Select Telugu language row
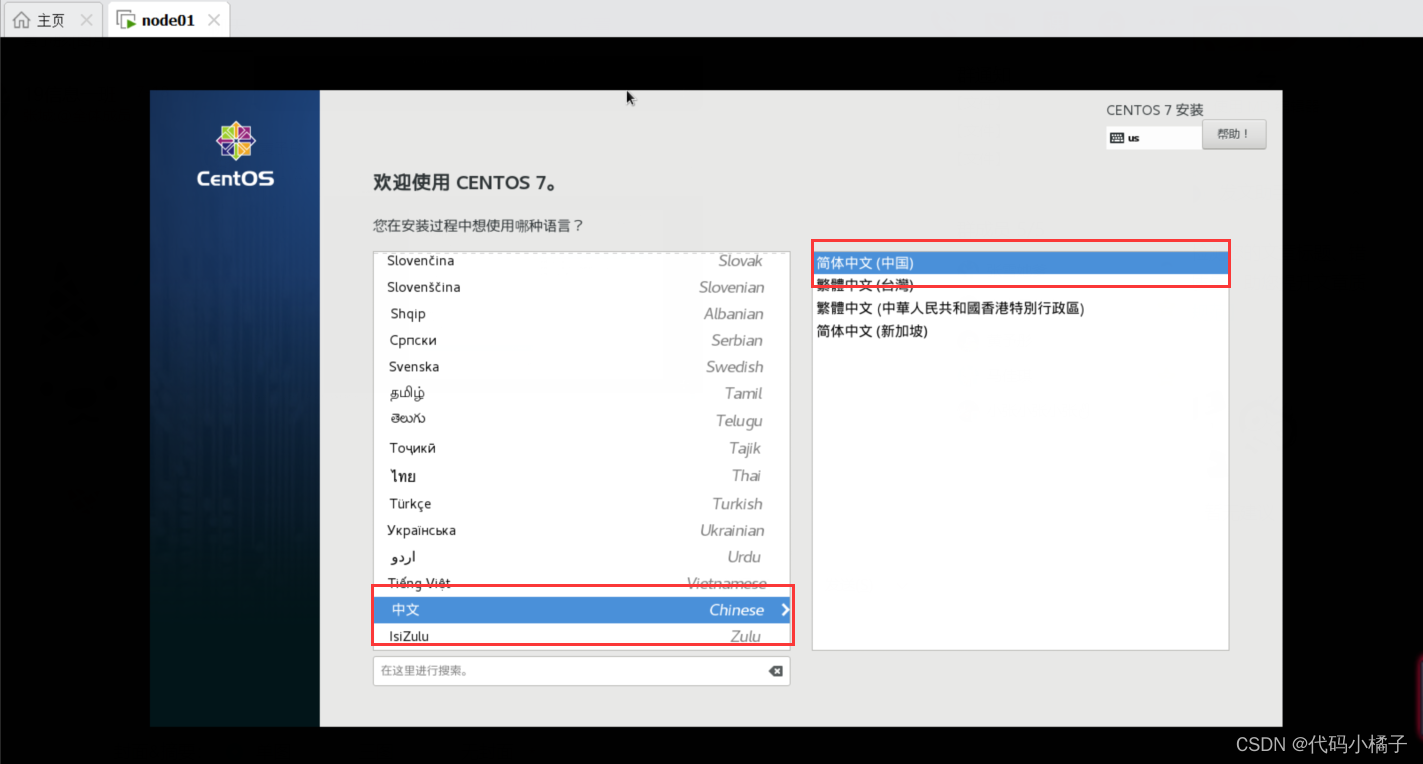1423x764 pixels. tap(581, 420)
